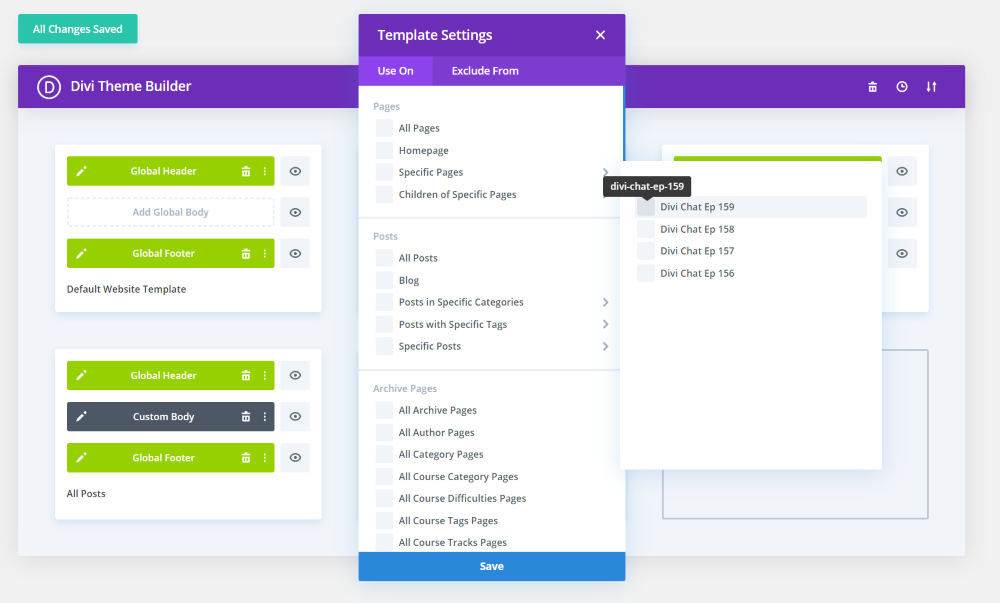Image resolution: width=1000 pixels, height=603 pixels.
Task: Check the All Category Pages checkbox
Action: pyautogui.click(x=384, y=454)
